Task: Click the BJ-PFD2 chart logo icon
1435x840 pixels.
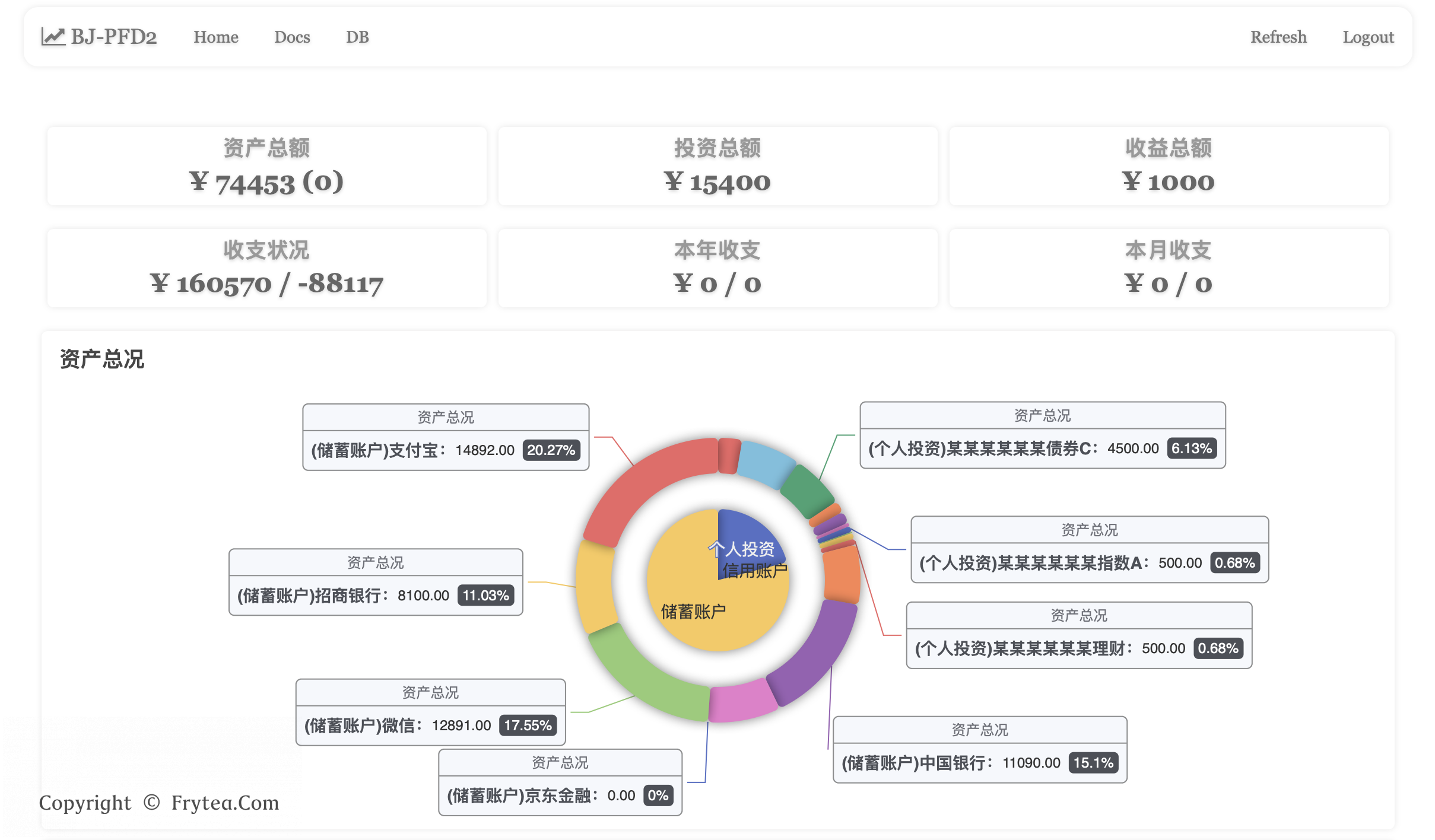Action: [53, 37]
